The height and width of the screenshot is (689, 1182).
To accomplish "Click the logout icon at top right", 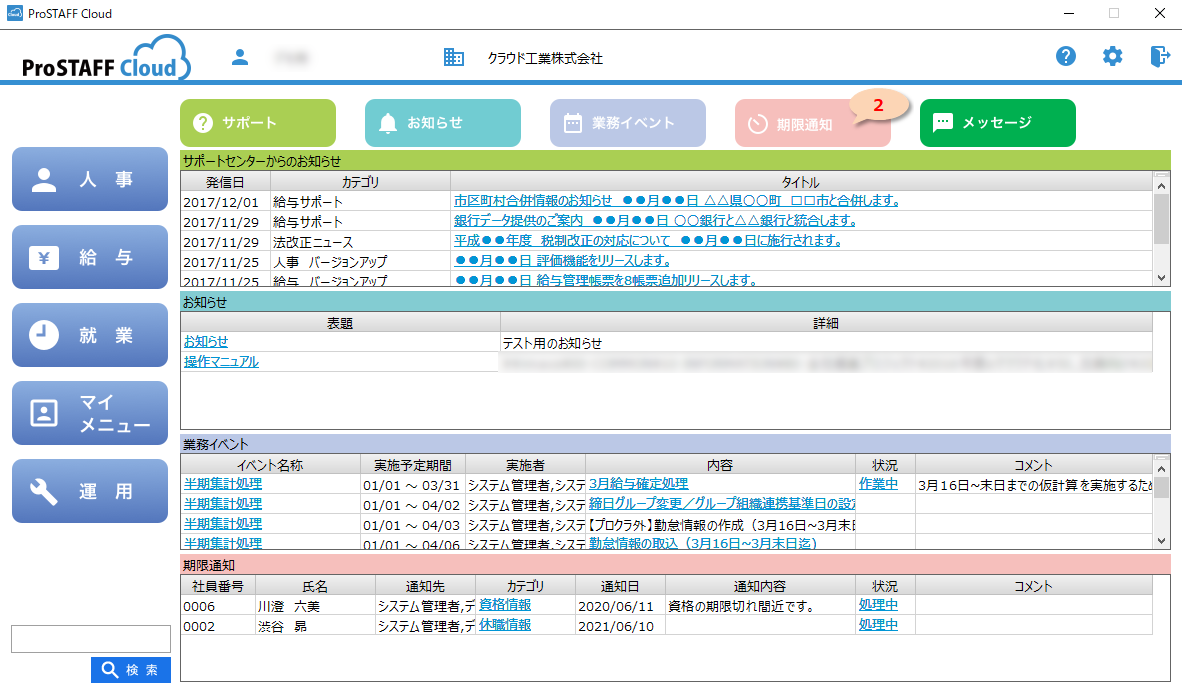I will [x=1159, y=56].
